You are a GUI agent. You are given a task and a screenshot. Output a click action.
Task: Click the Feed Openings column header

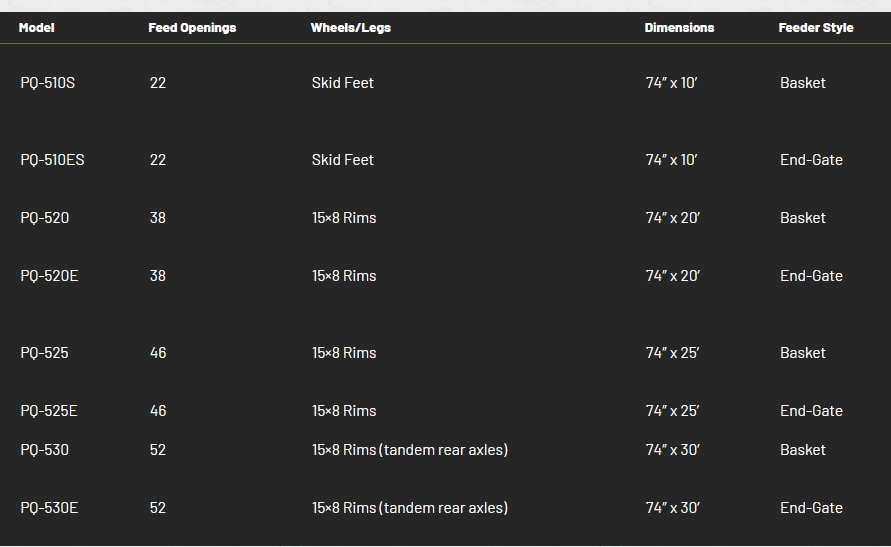192,28
